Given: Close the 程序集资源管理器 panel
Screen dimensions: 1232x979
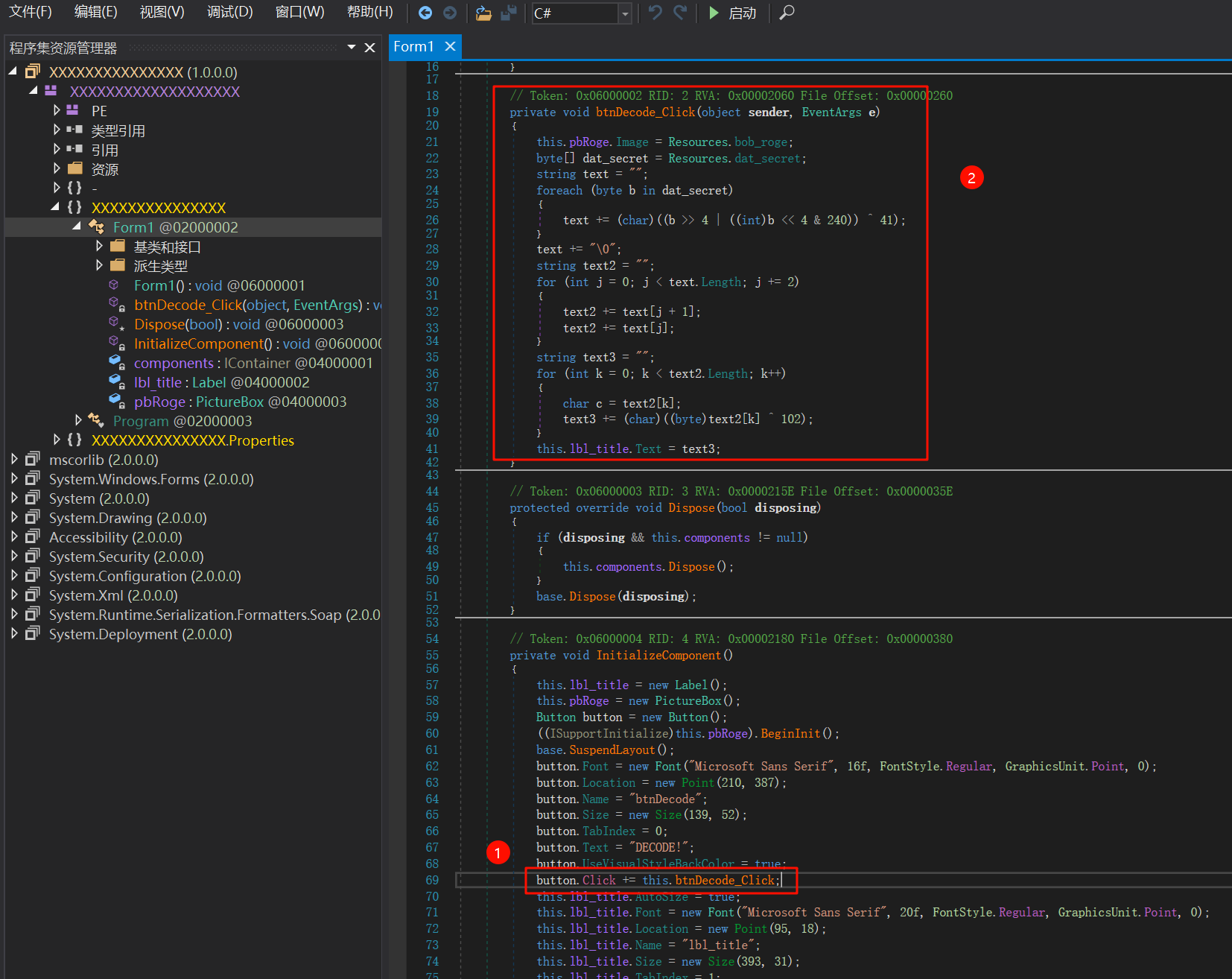Looking at the screenshot, I should [x=369, y=48].
